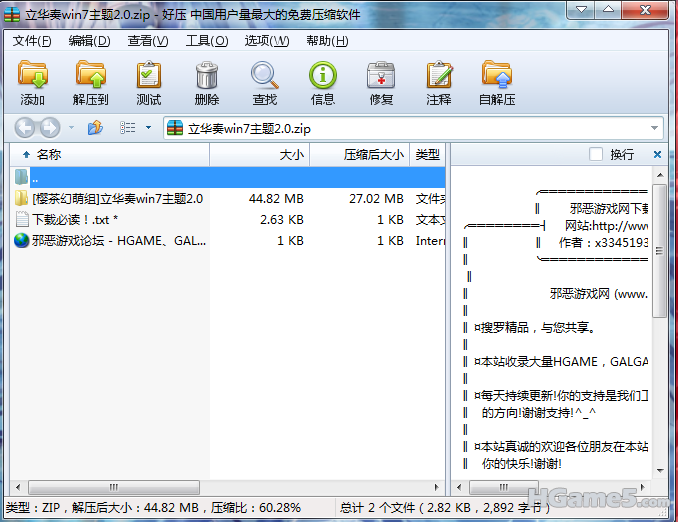Viewport: 678px width, 522px height.
Task: Open the 文件(F) menu
Action: click(32, 41)
